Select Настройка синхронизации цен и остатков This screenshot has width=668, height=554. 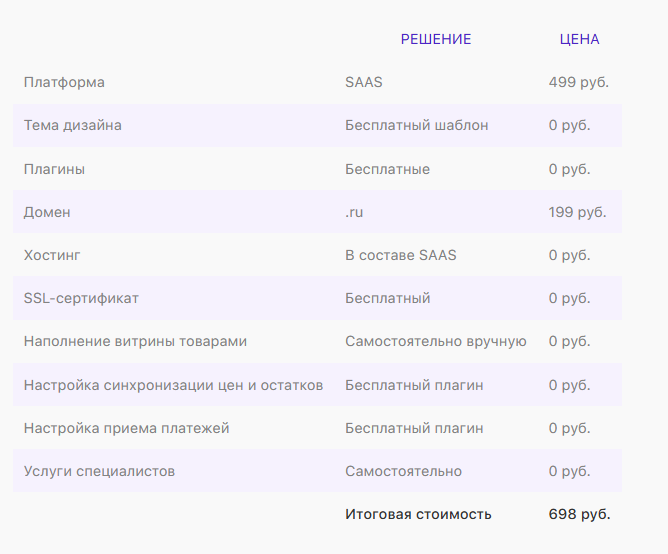point(173,385)
